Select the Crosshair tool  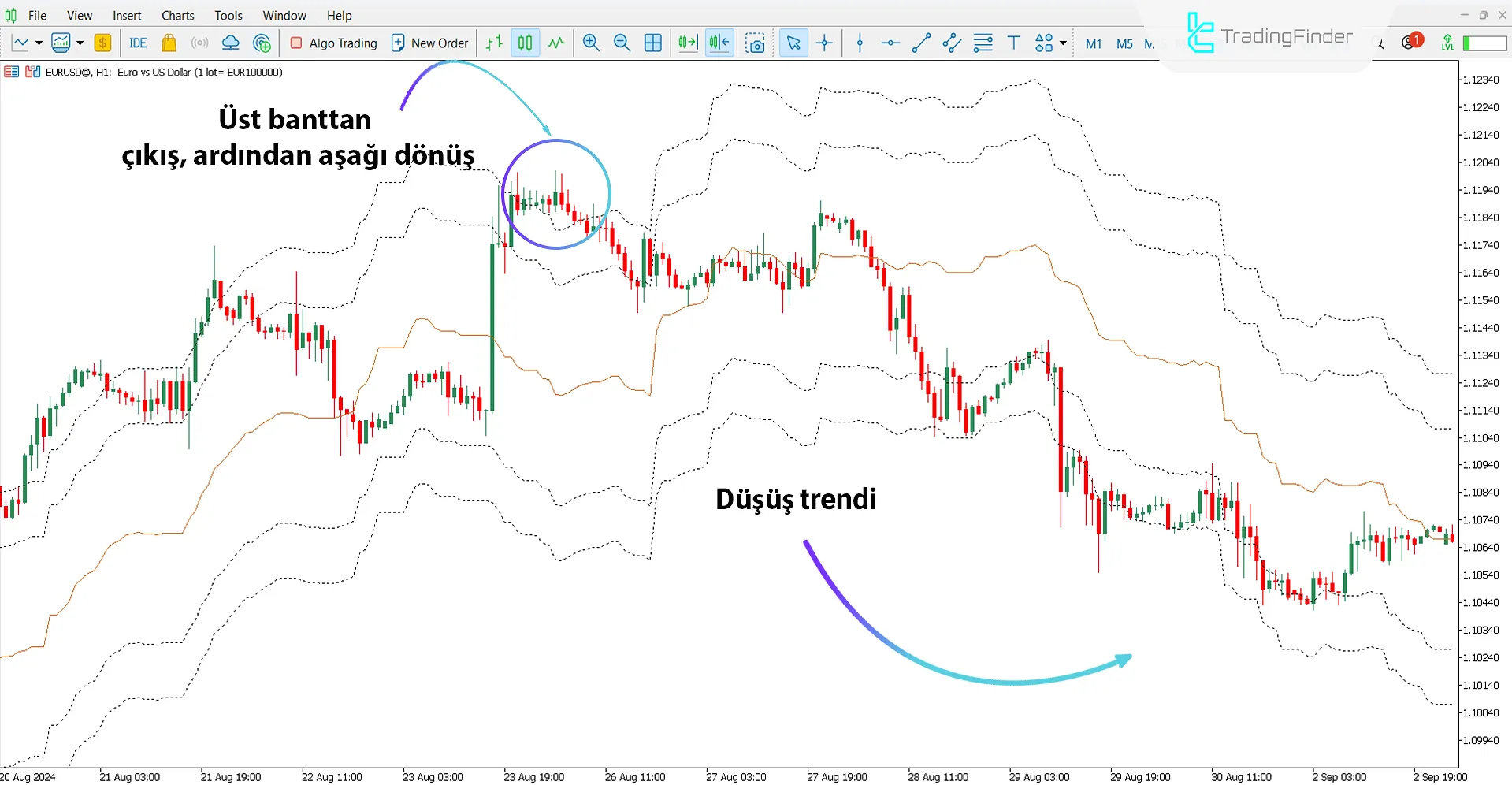coord(825,43)
